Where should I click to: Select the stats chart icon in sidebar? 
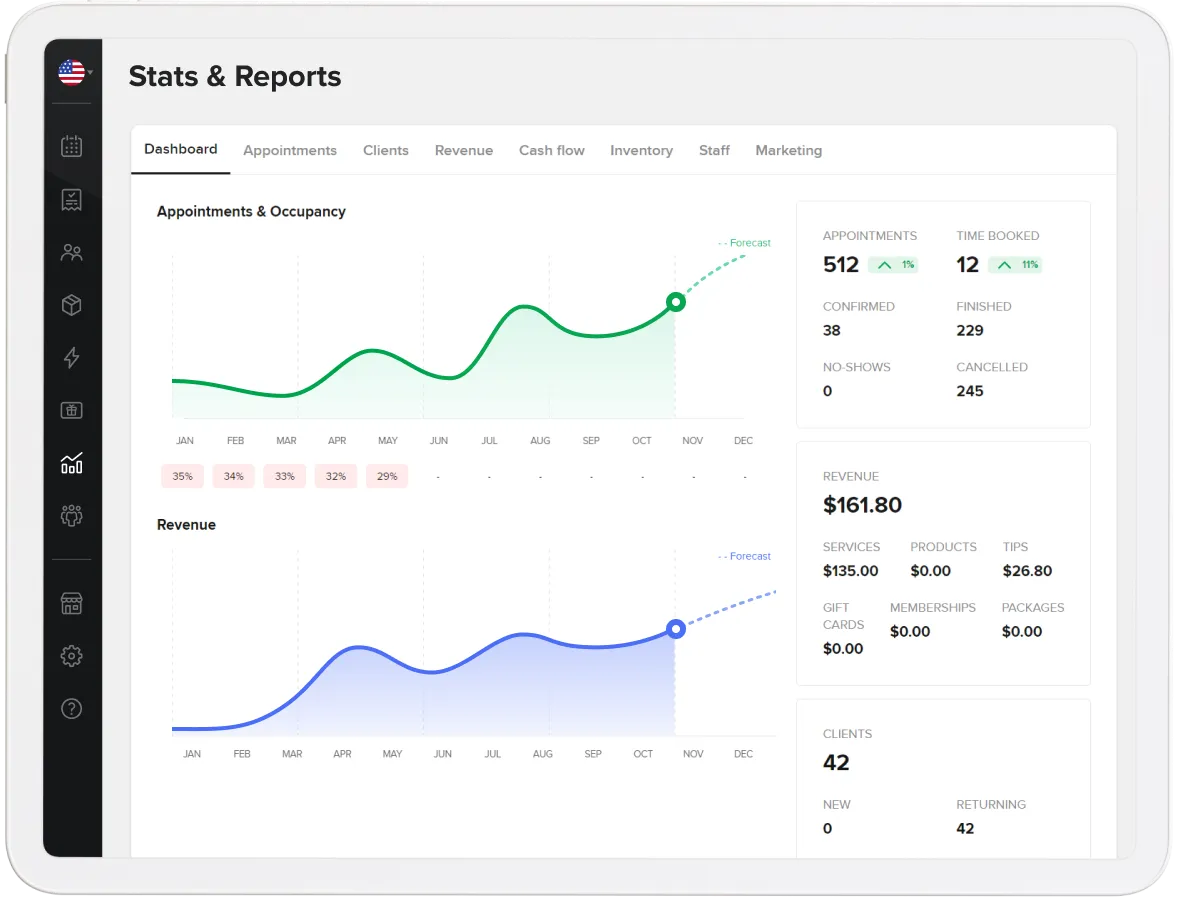pyautogui.click(x=72, y=463)
